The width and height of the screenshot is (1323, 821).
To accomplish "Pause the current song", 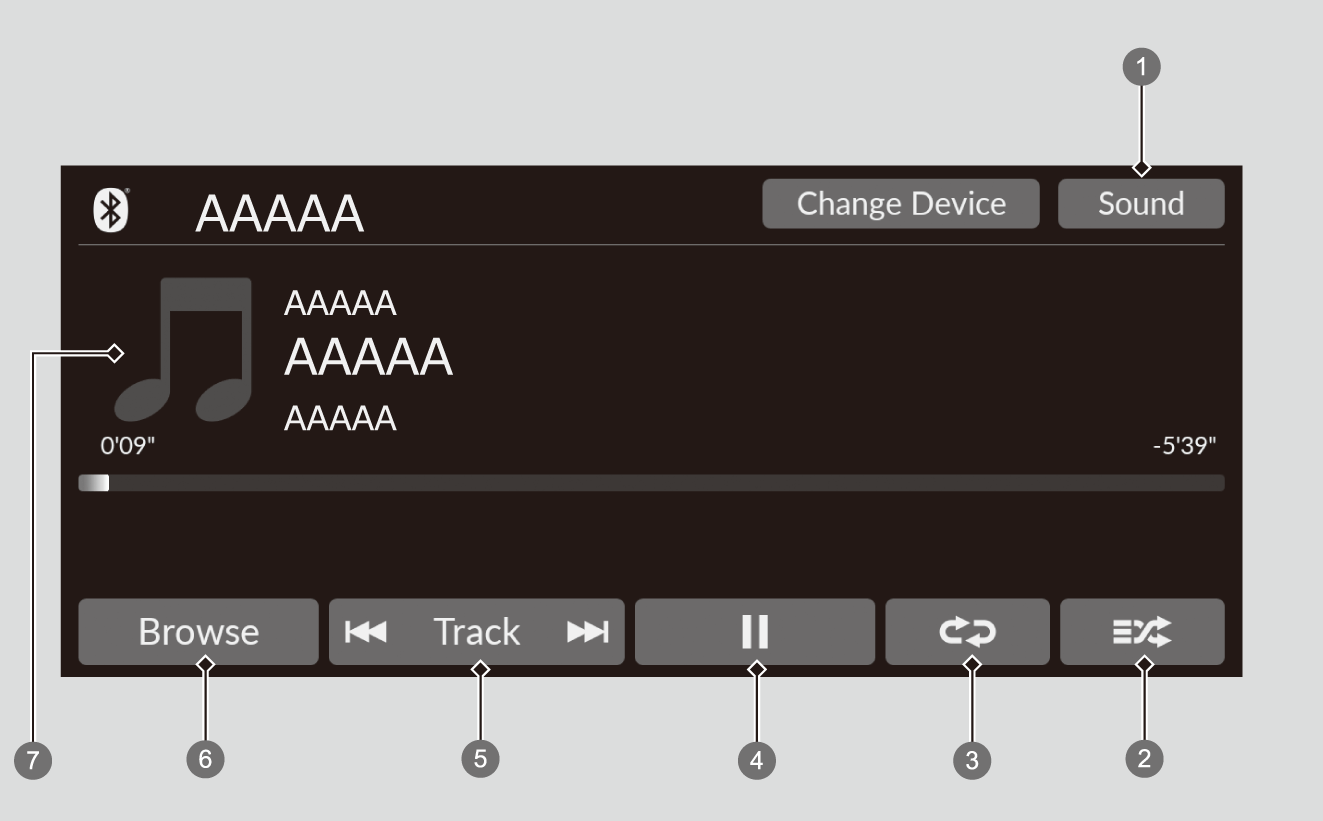I will coord(754,632).
